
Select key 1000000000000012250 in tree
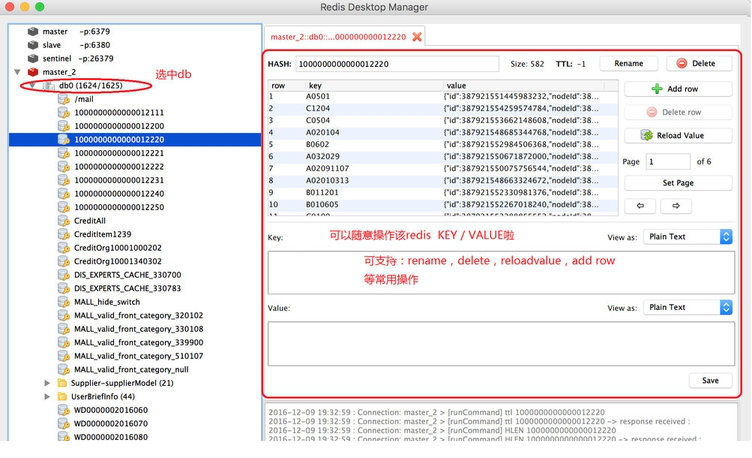tap(119, 207)
